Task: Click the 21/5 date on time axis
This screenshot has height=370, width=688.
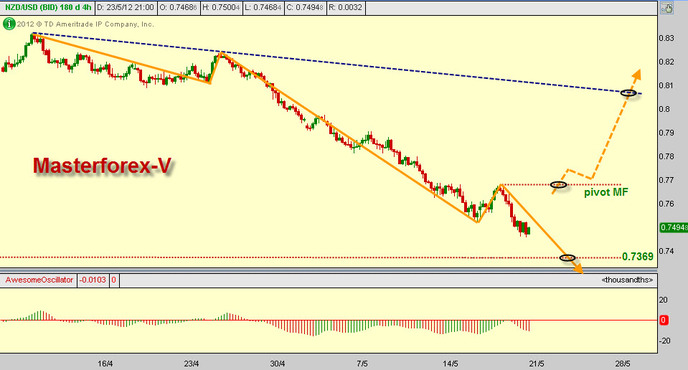Action: [x=537, y=364]
